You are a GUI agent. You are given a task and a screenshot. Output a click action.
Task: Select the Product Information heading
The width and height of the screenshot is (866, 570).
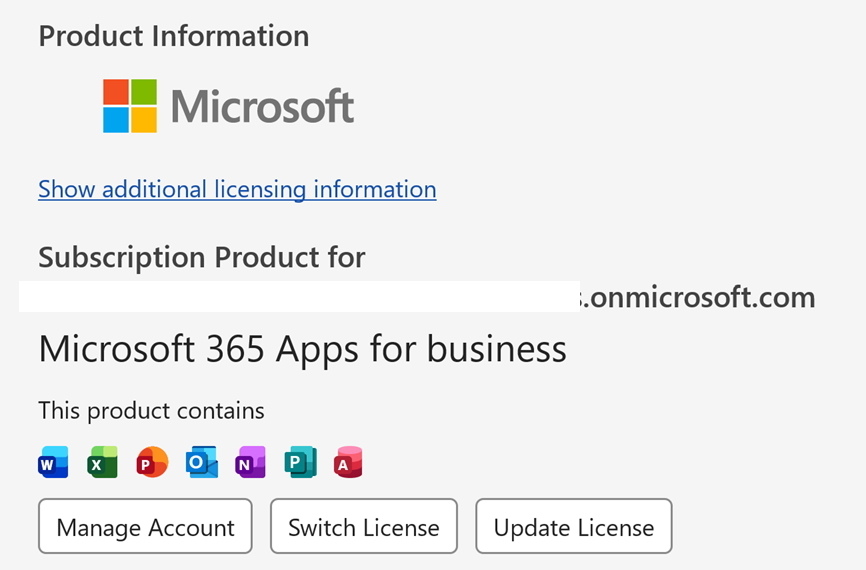click(174, 36)
